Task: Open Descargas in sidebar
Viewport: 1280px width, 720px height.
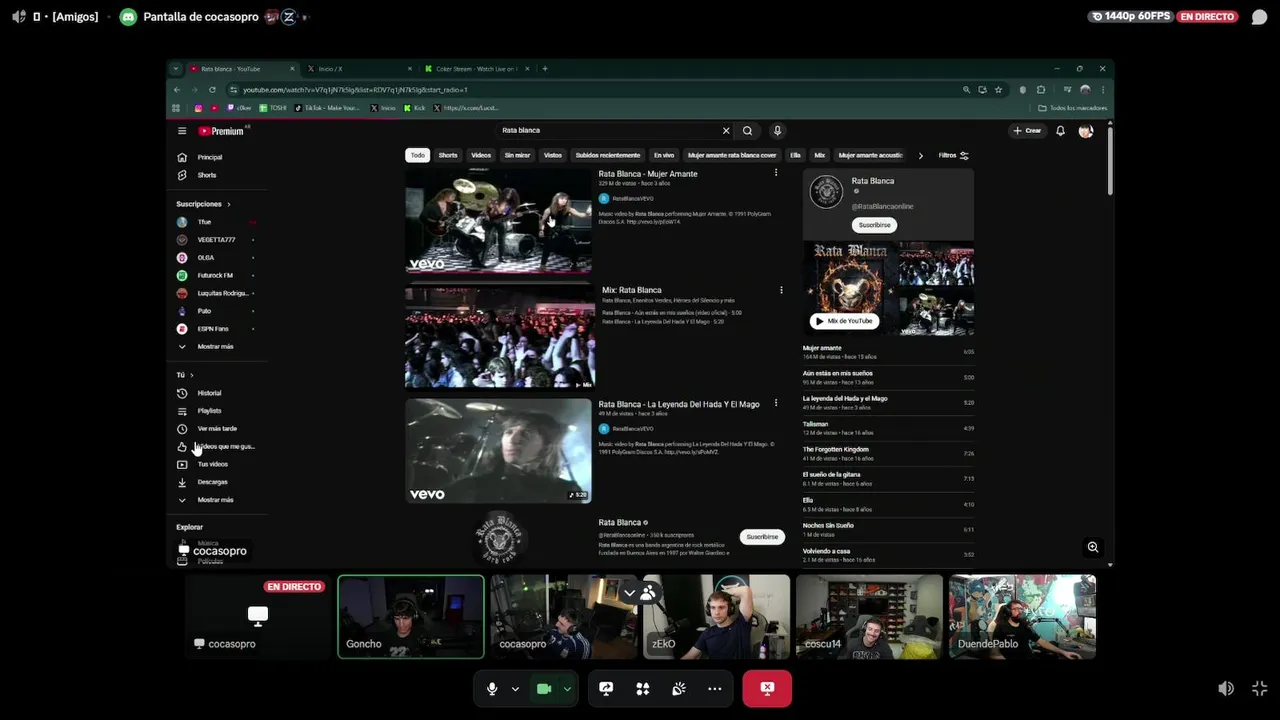Action: [212, 482]
